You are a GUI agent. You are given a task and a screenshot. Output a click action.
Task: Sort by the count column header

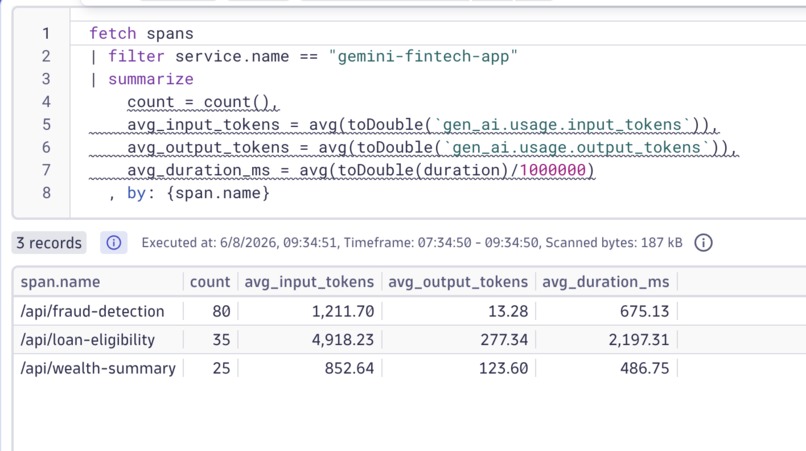(x=210, y=282)
